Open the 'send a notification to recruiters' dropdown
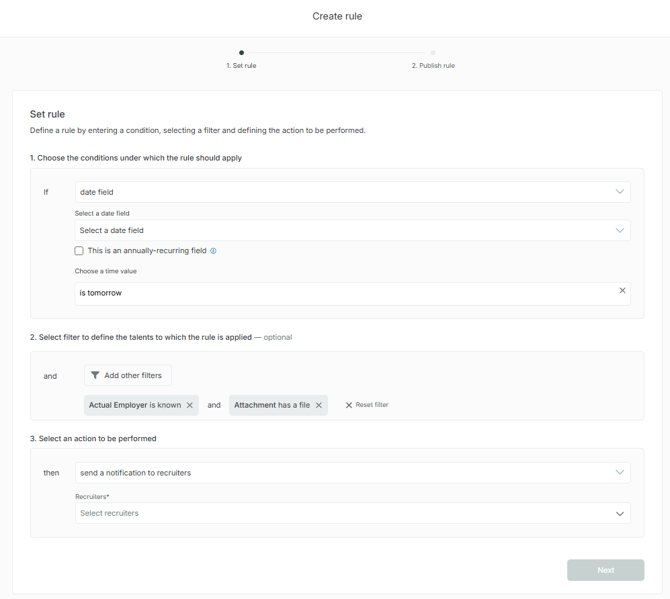The height and width of the screenshot is (599, 670). (x=619, y=472)
